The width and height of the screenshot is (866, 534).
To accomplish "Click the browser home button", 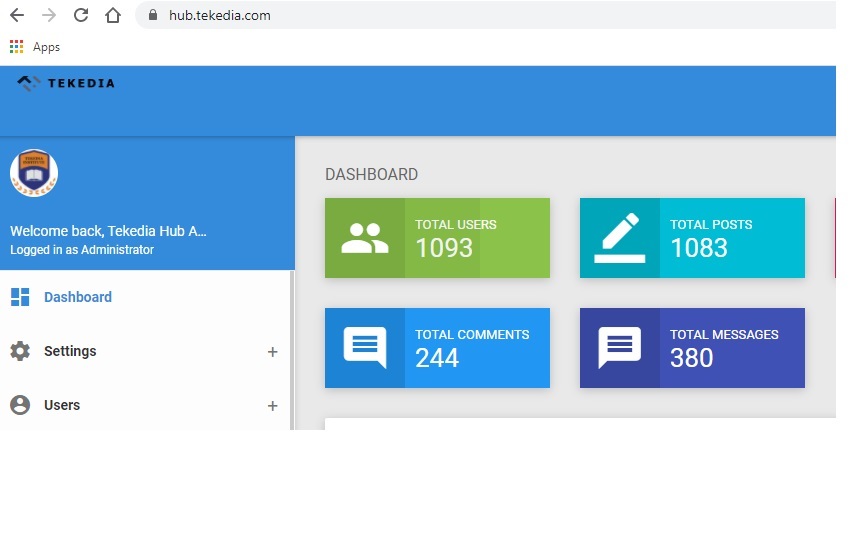I will [x=113, y=15].
